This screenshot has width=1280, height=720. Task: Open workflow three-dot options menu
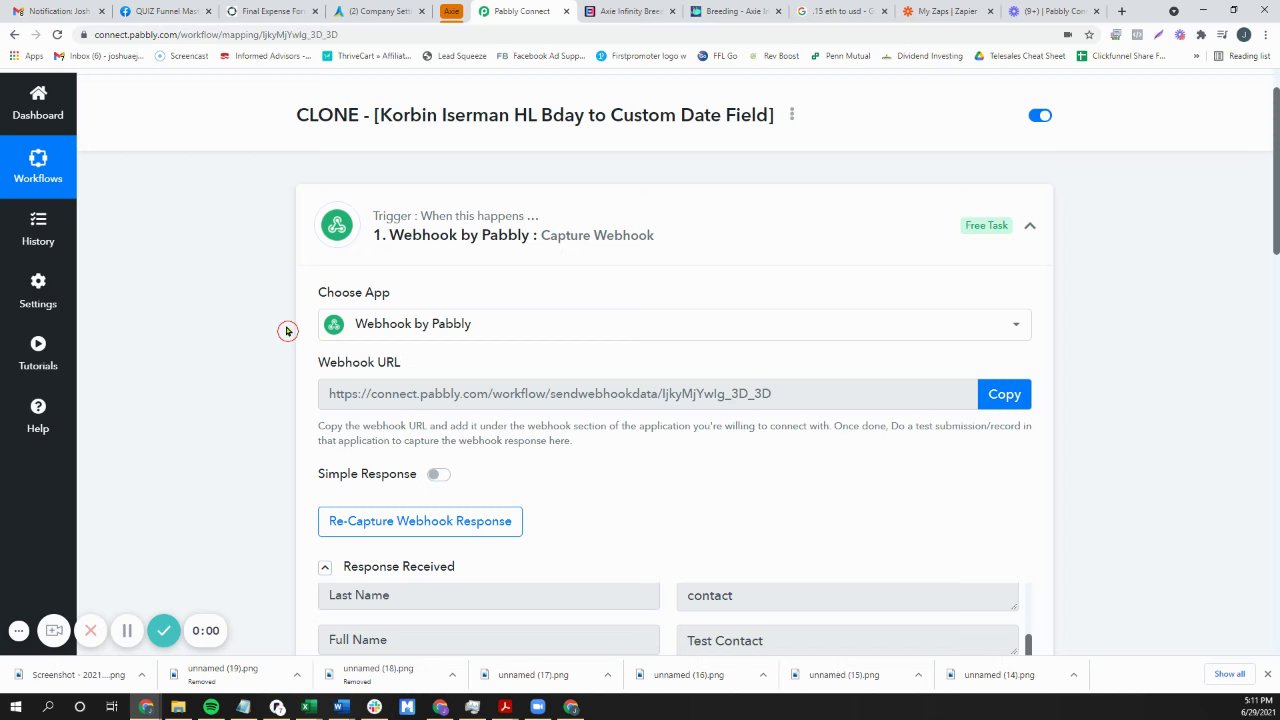point(792,115)
